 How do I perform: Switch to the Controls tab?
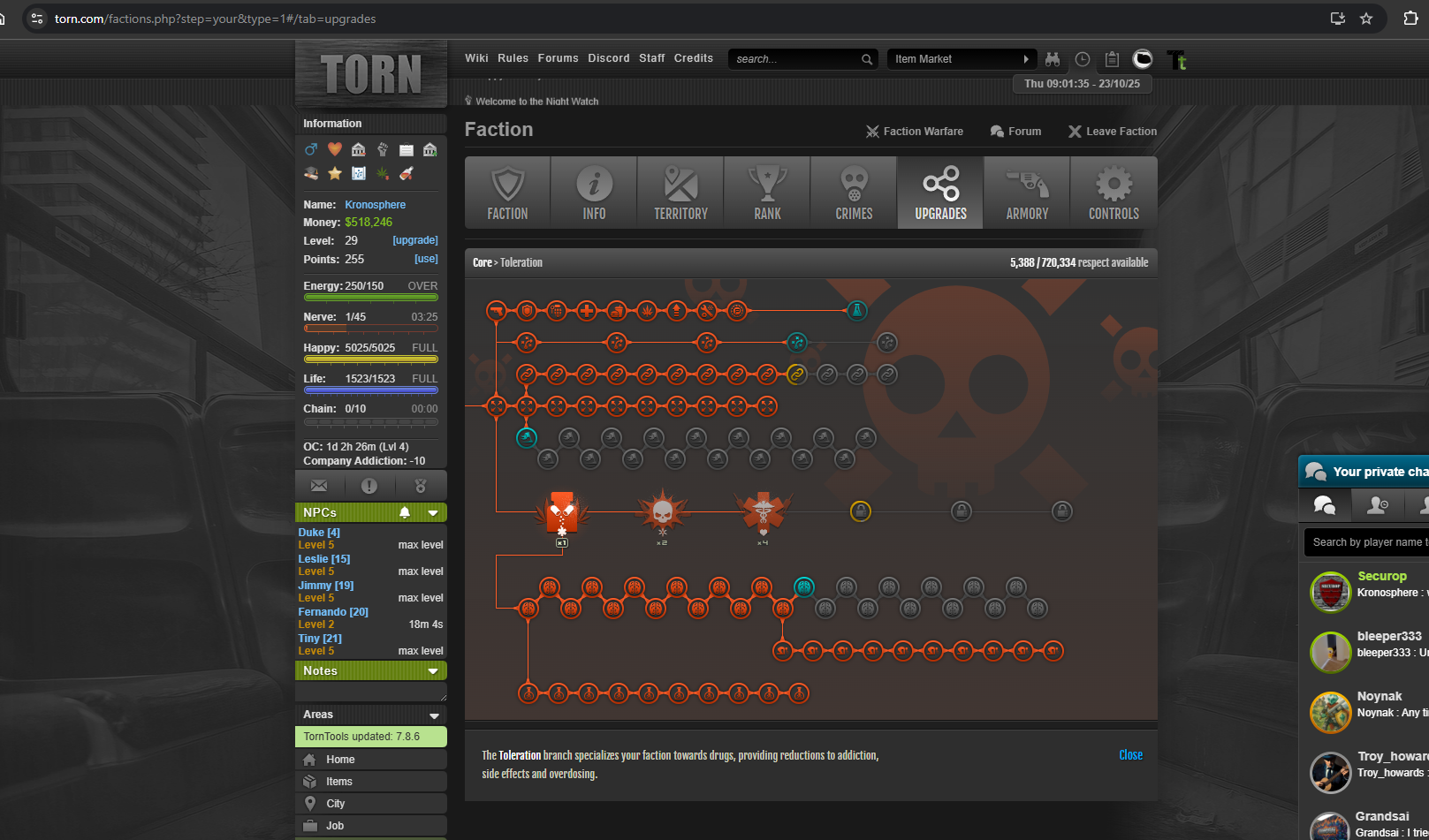pyautogui.click(x=1114, y=193)
